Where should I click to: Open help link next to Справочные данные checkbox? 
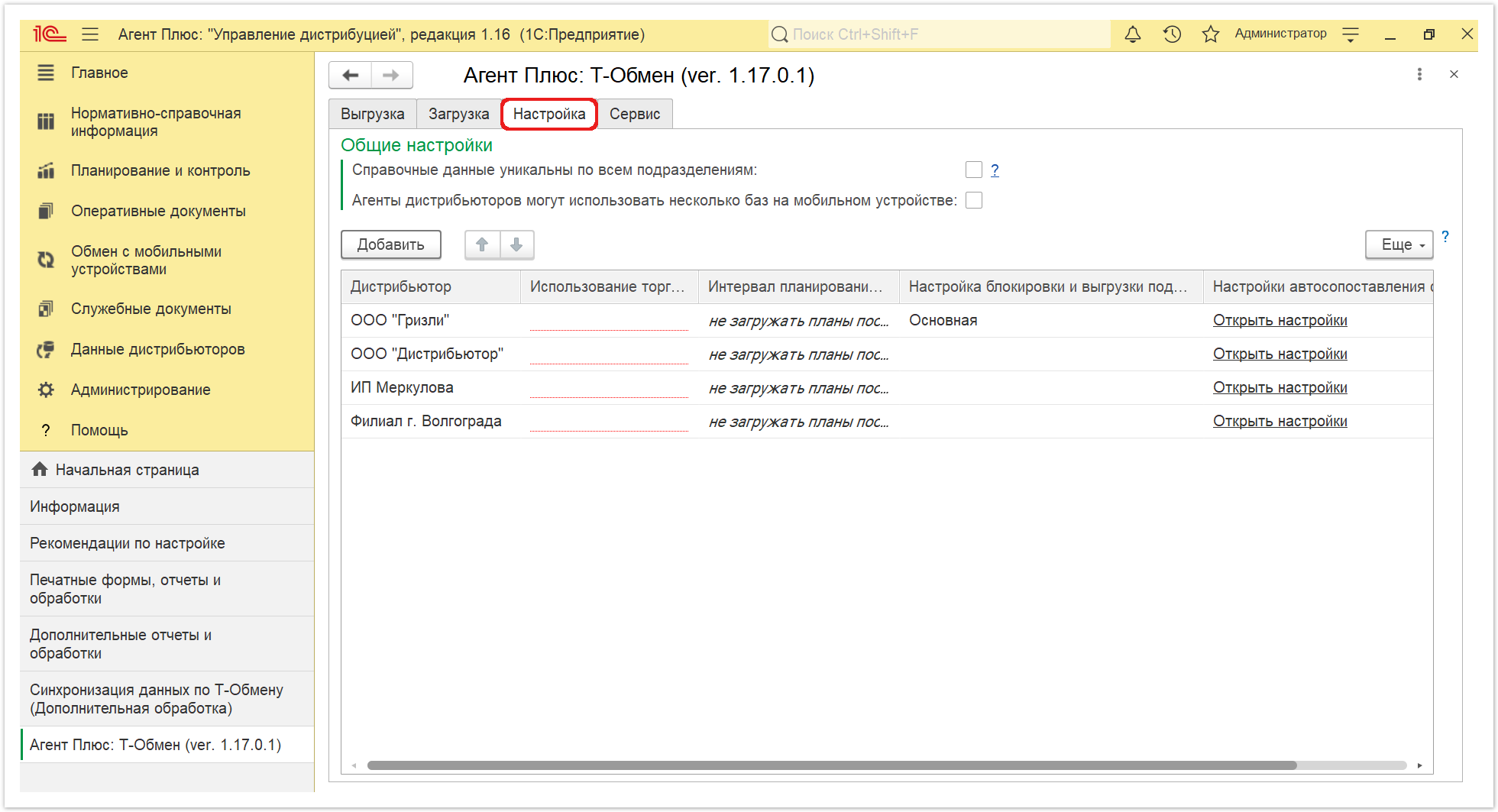995,170
